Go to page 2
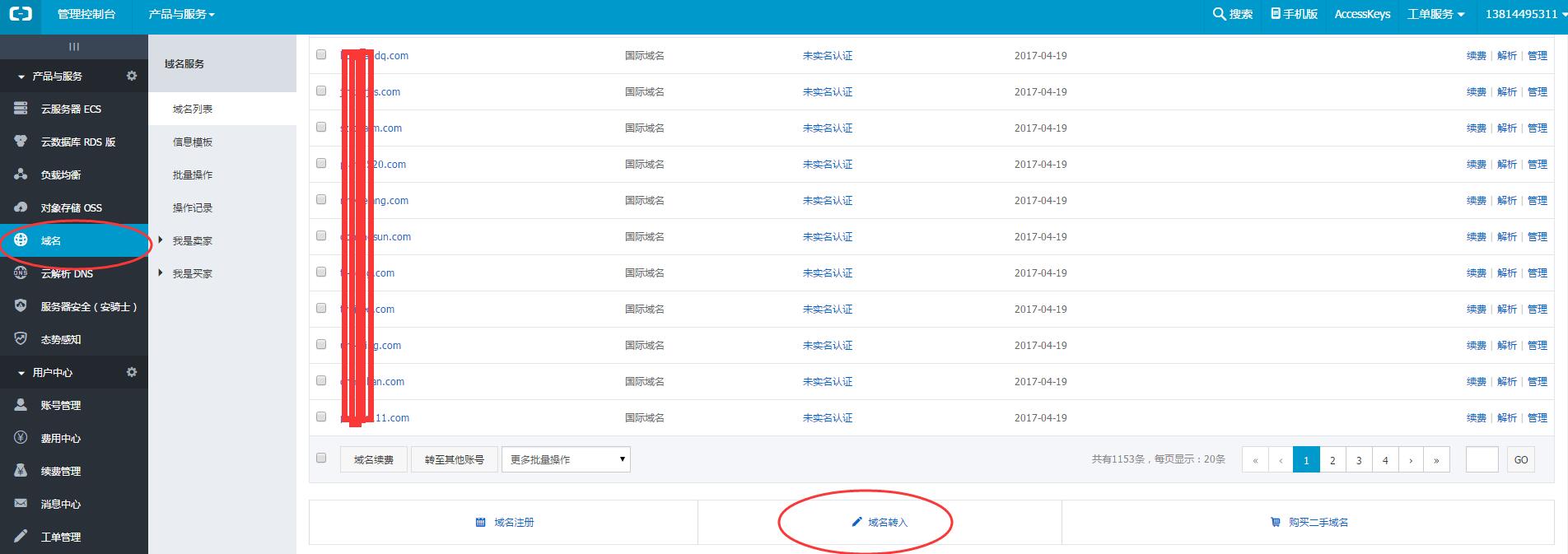The height and width of the screenshot is (554, 1568). pos(1332,459)
